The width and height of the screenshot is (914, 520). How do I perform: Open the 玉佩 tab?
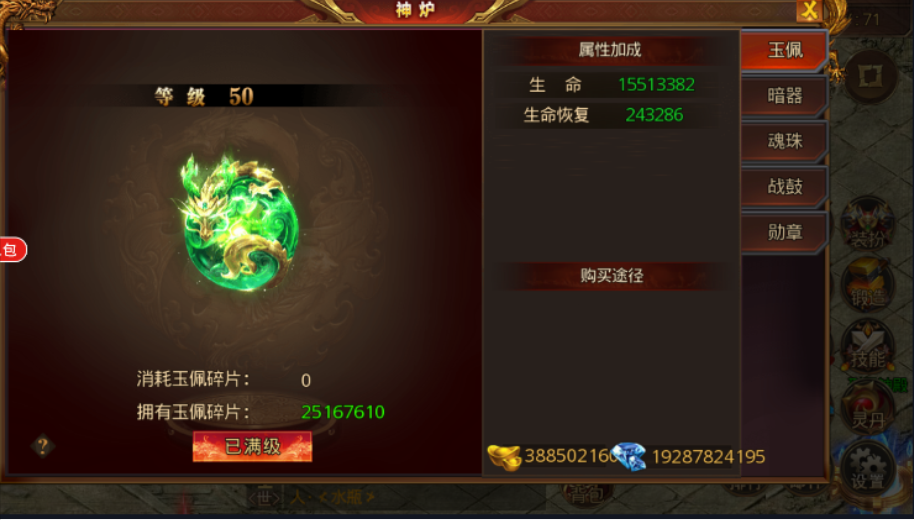click(783, 51)
